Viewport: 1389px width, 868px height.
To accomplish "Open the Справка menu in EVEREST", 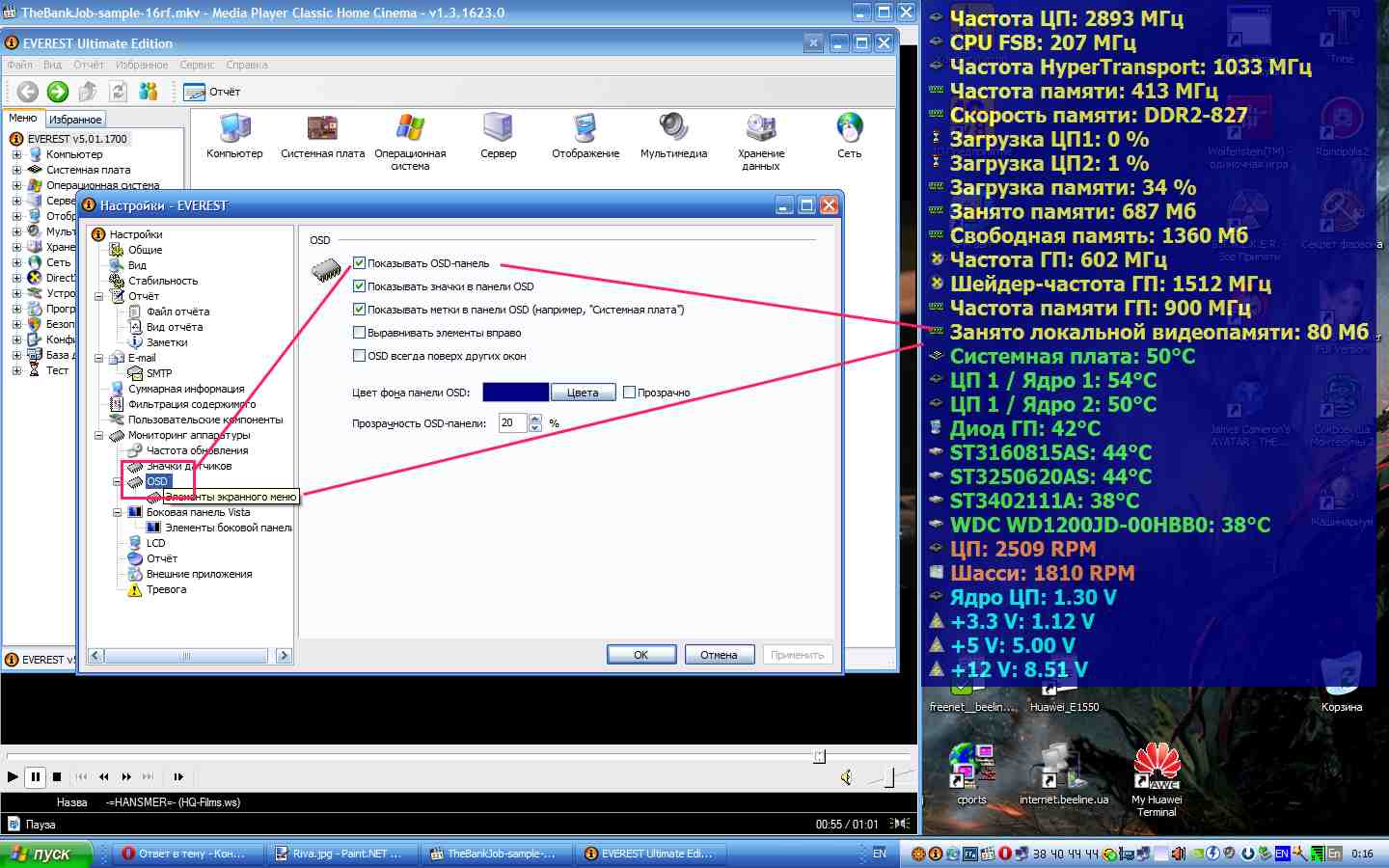I will pyautogui.click(x=247, y=65).
